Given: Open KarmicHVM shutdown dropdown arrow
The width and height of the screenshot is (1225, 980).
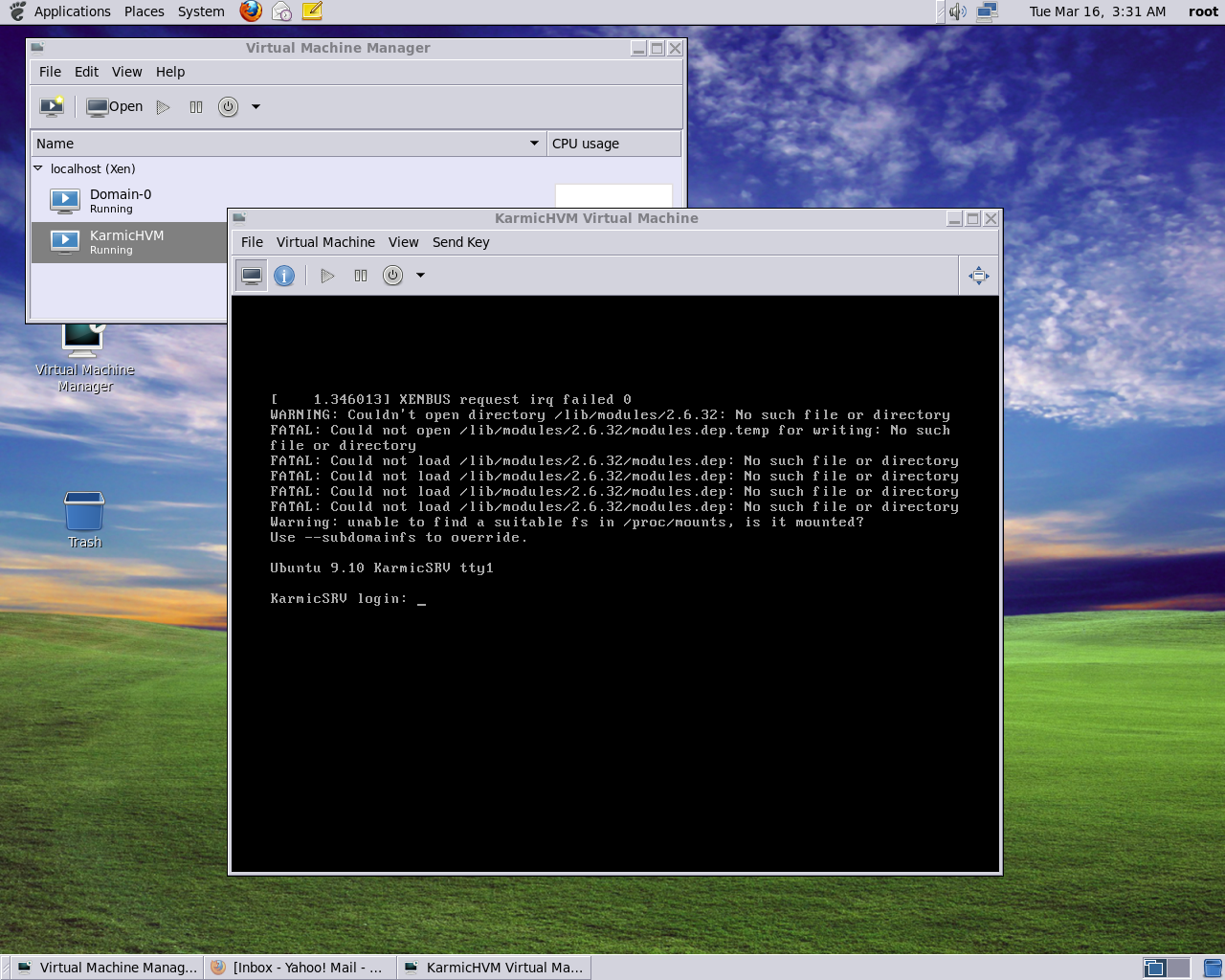Looking at the screenshot, I should 420,276.
